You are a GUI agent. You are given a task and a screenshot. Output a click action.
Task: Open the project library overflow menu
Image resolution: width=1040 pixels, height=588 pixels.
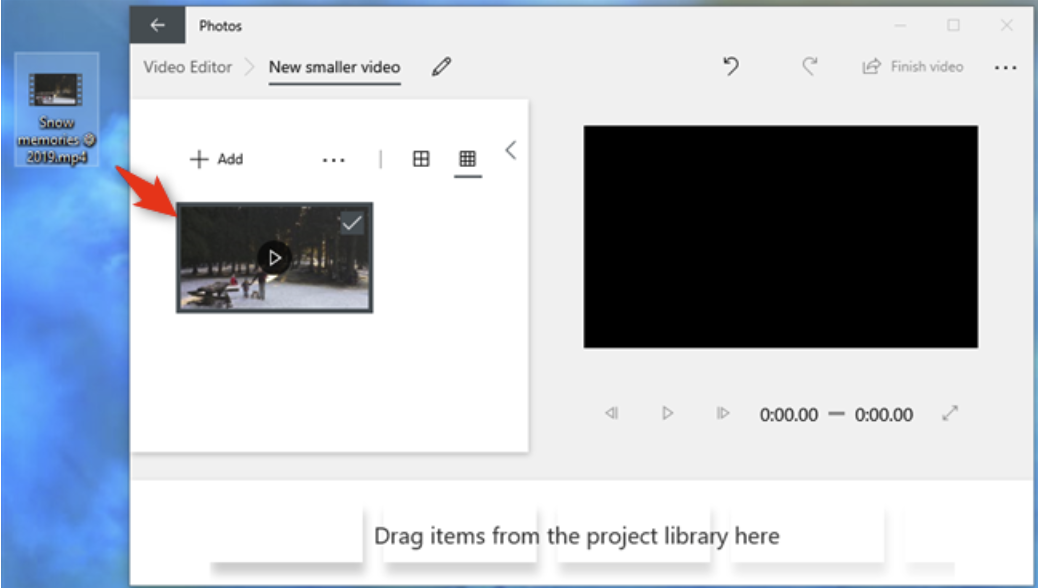click(335, 160)
